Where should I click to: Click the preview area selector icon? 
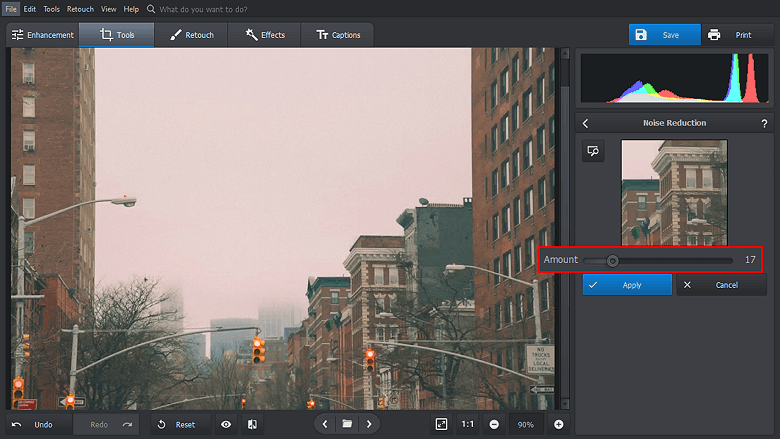click(593, 151)
